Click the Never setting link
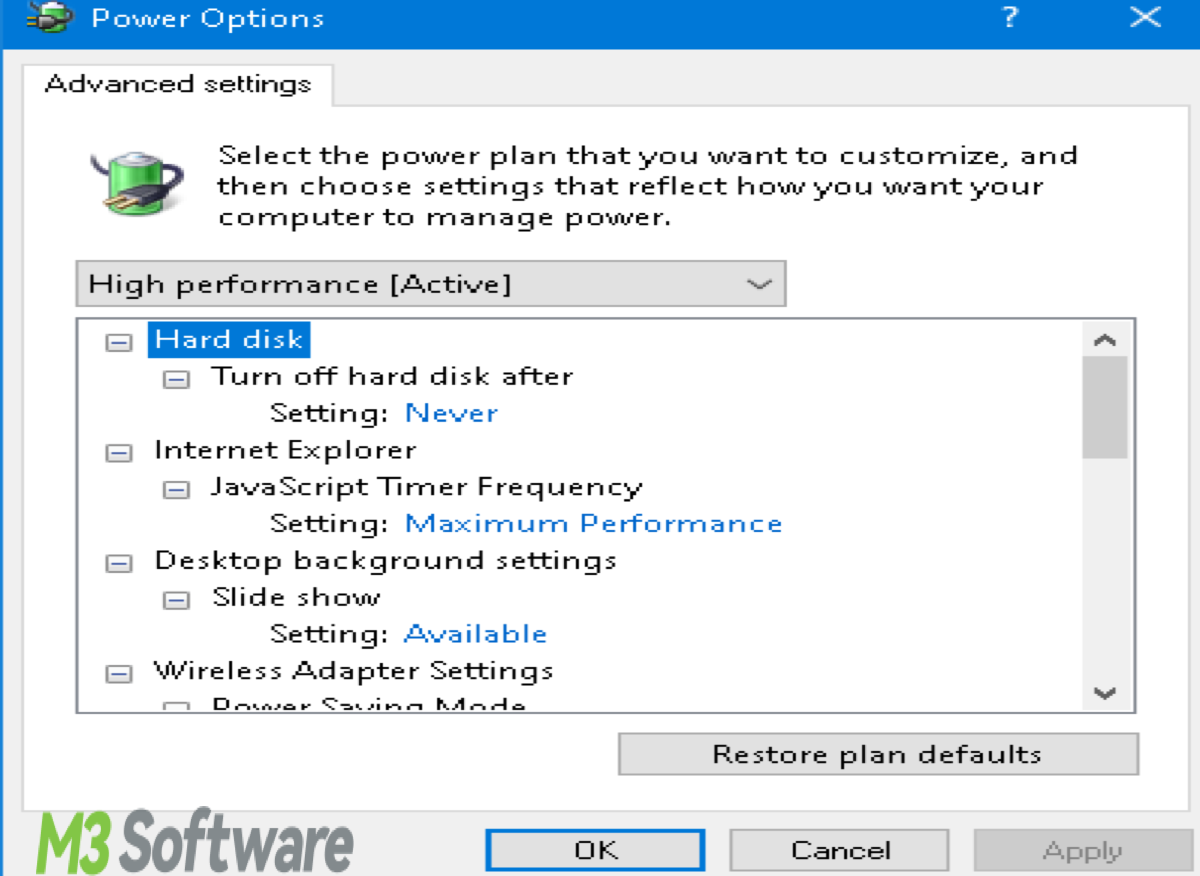Viewport: 1200px width, 876px height. pos(451,413)
